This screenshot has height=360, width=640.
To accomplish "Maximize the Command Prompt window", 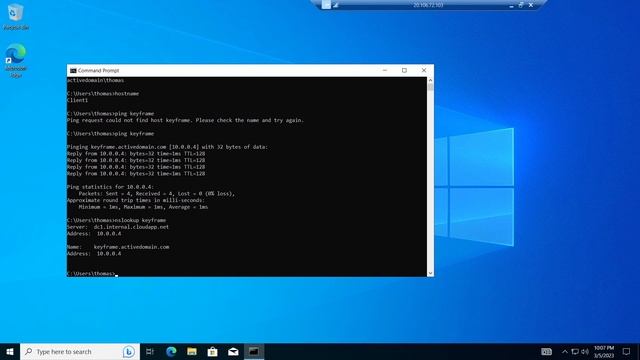I will click(404, 70).
